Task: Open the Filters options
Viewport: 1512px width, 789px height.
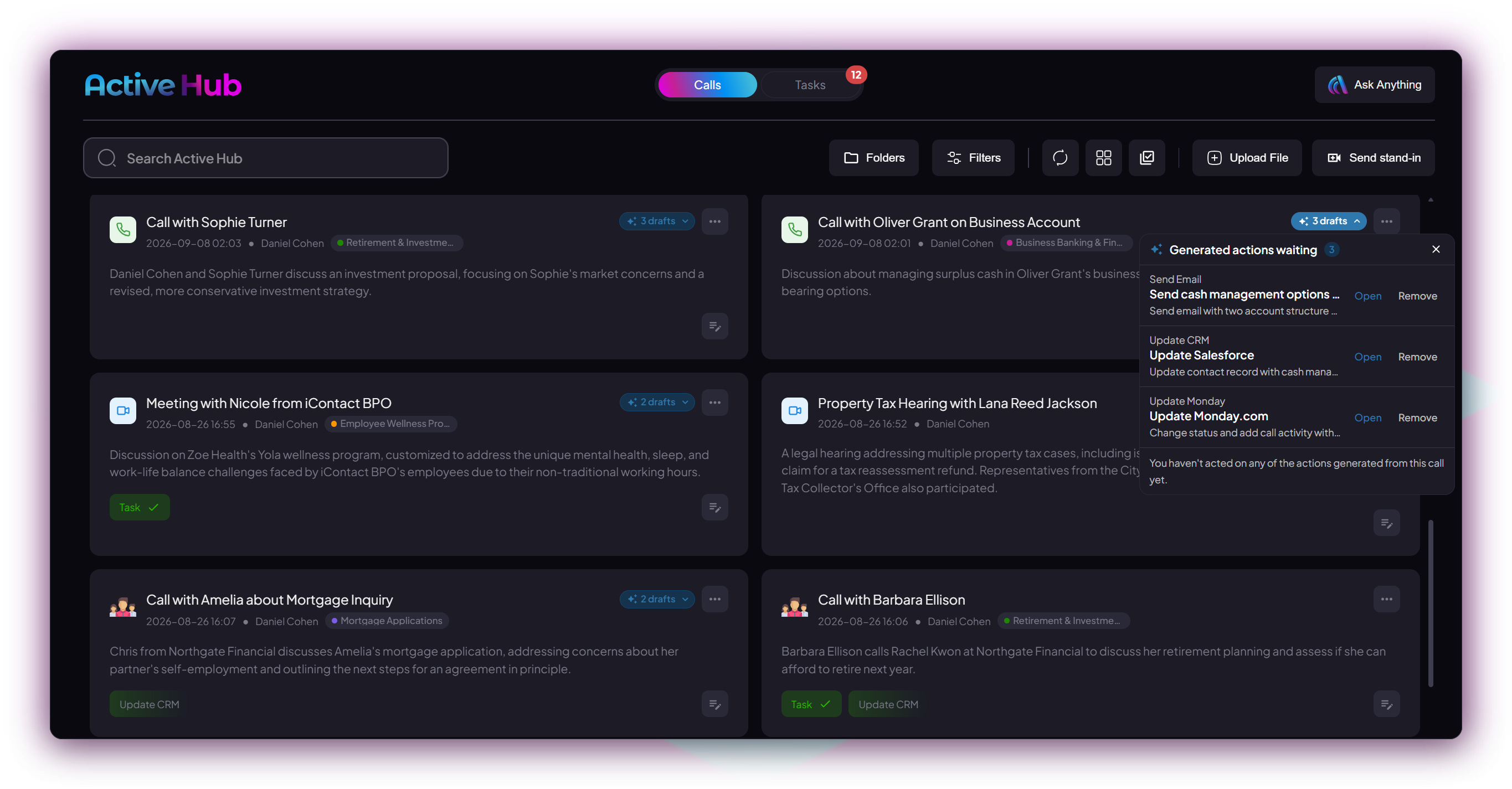Action: coord(973,158)
